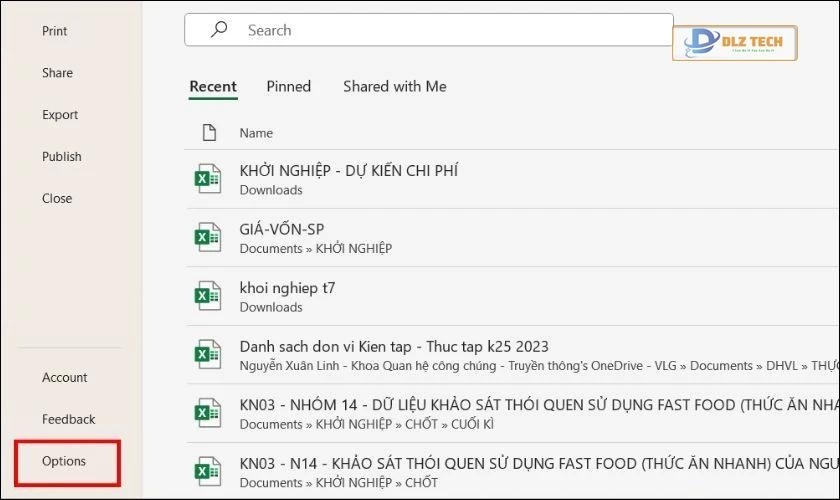This screenshot has width=840, height=500.
Task: Select the Recent tab
Action: (x=213, y=86)
